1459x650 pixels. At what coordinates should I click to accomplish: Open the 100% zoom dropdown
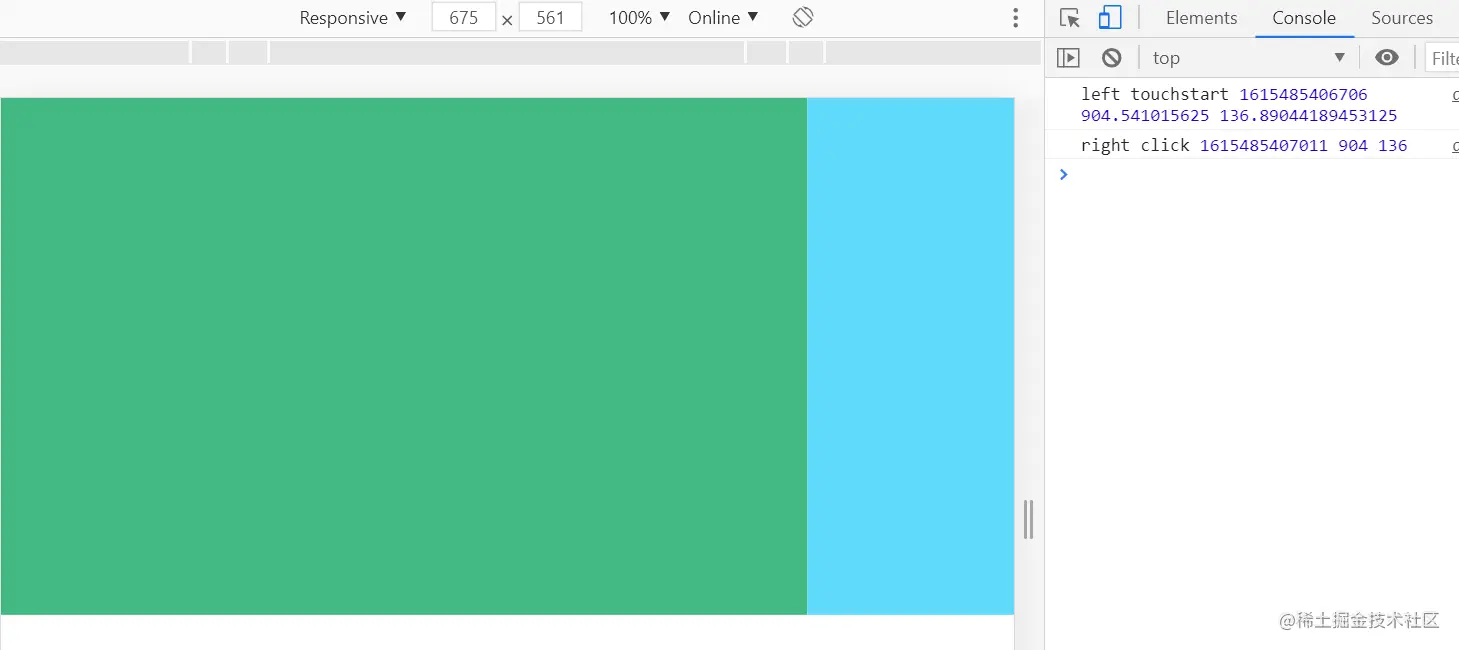(639, 18)
